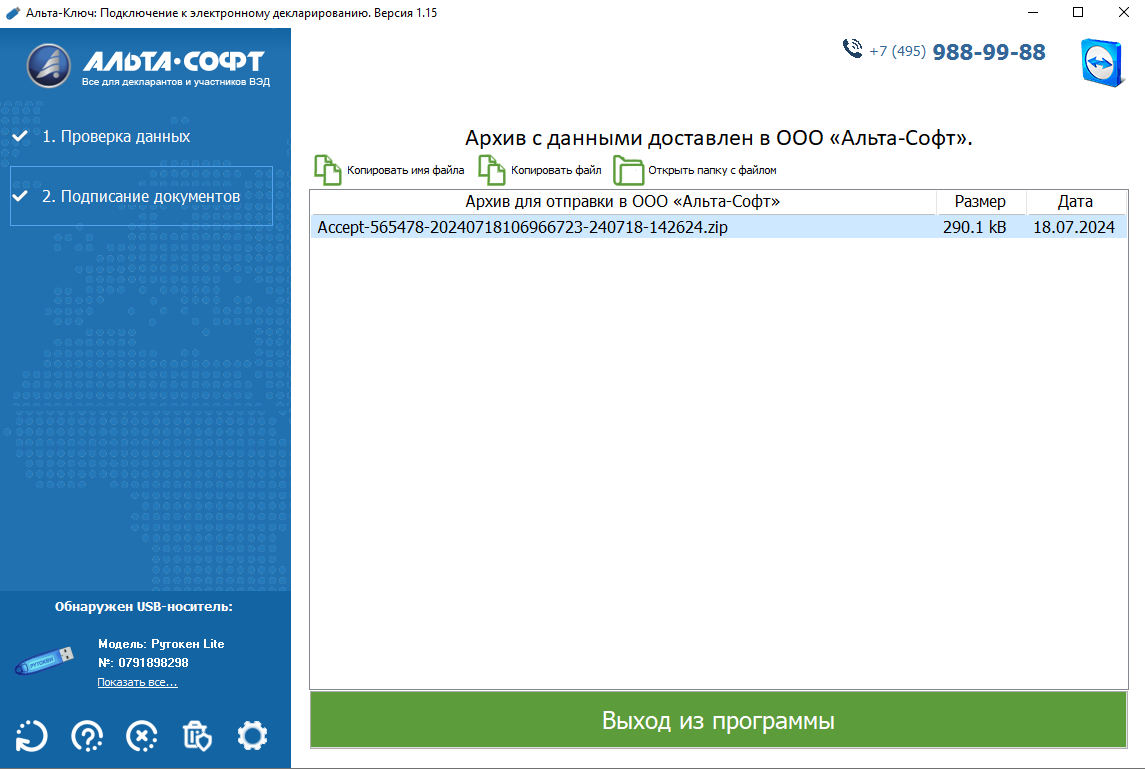Click the Модель: Рутокен Lite text
1145x769 pixels.
[161, 643]
